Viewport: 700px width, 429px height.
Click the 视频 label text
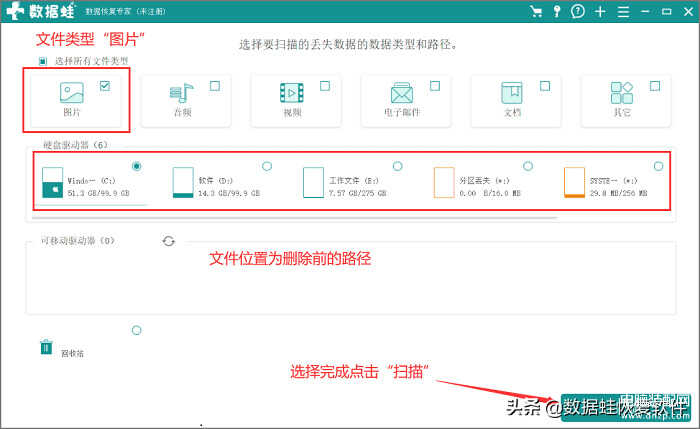pos(292,112)
